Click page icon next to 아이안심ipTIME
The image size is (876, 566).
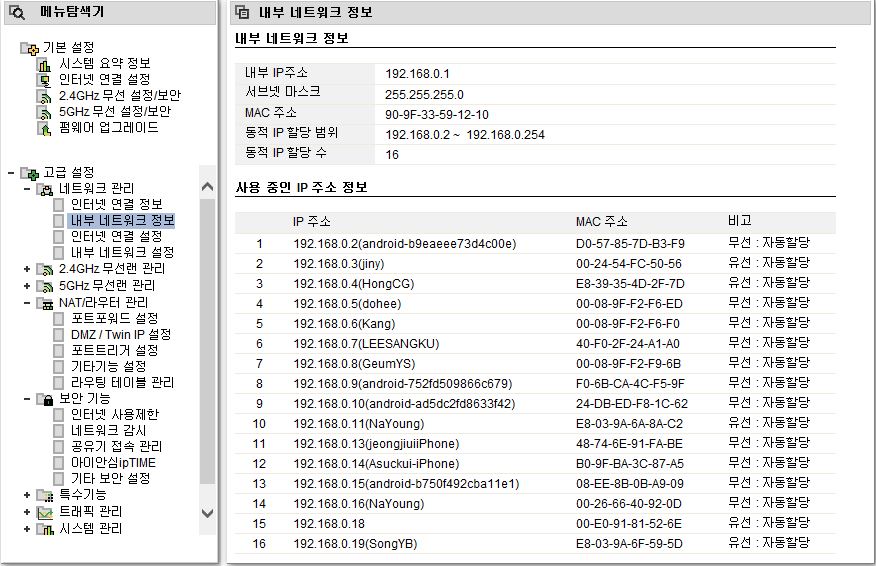pos(59,463)
